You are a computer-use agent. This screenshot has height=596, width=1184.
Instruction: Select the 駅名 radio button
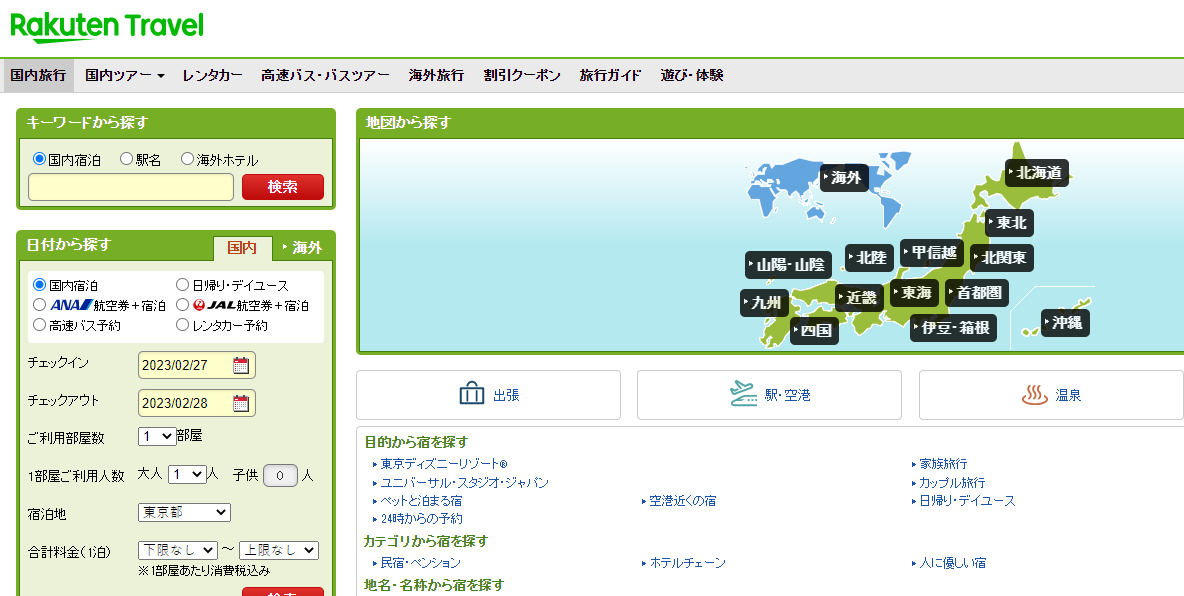coord(127,159)
